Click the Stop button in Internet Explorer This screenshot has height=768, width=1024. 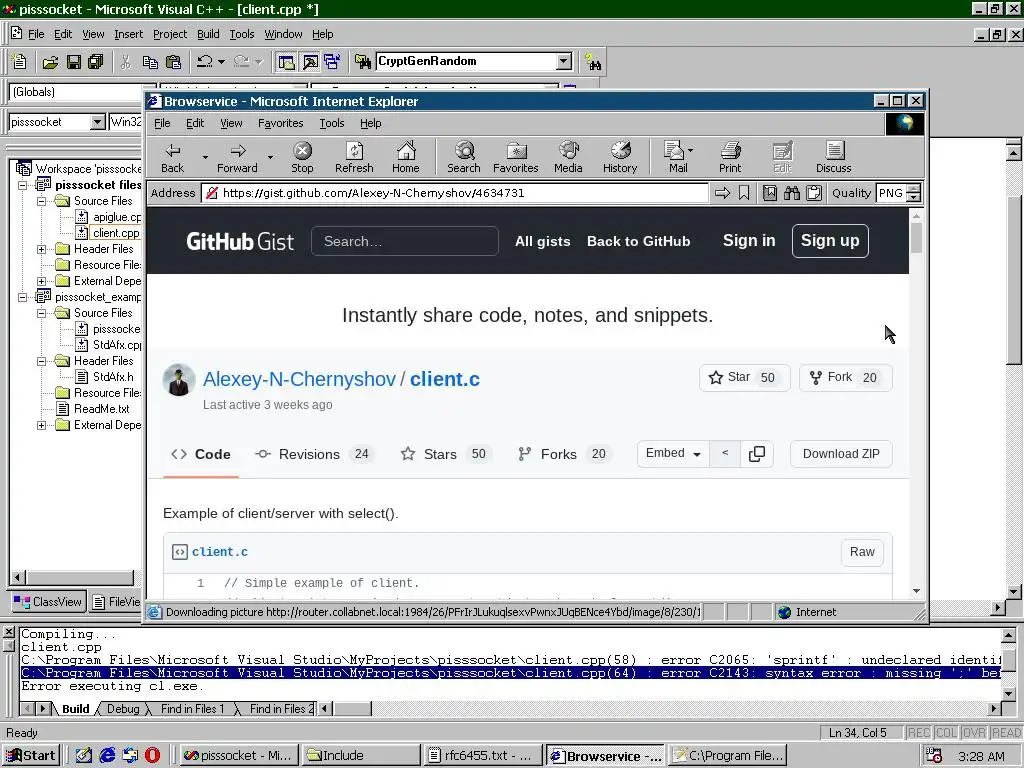[x=302, y=157]
